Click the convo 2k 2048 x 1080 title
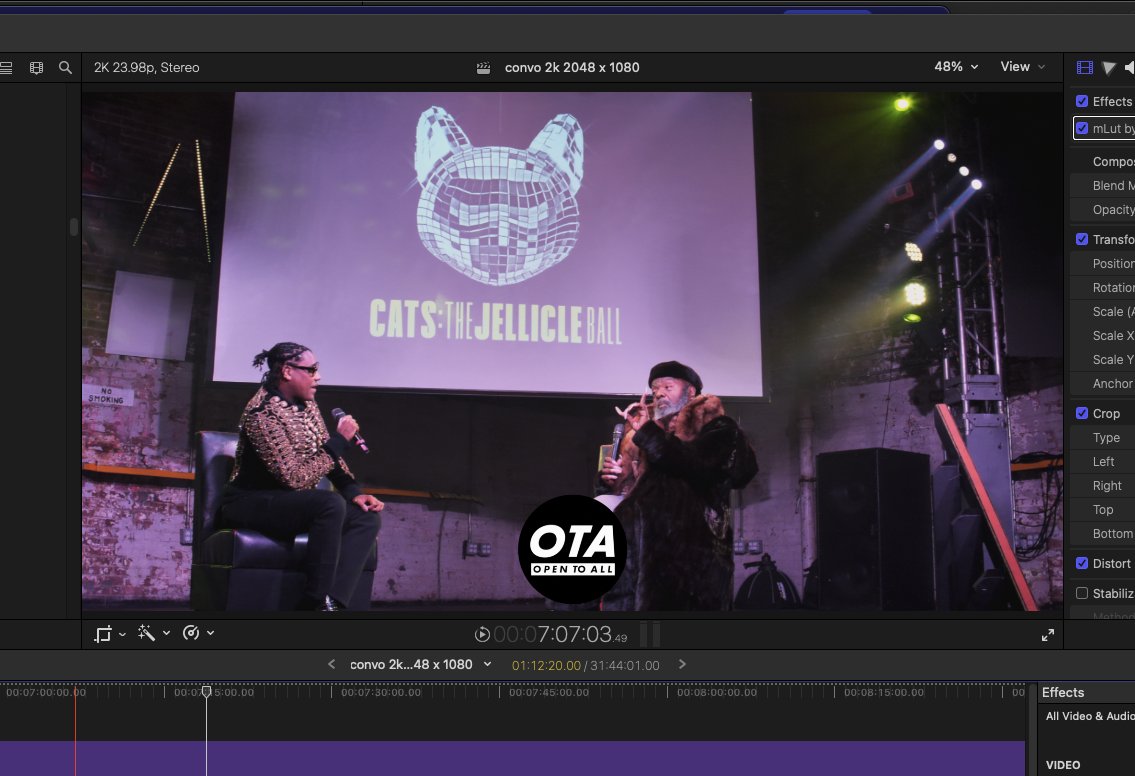Screen dimensions: 1135x776 click(572, 67)
